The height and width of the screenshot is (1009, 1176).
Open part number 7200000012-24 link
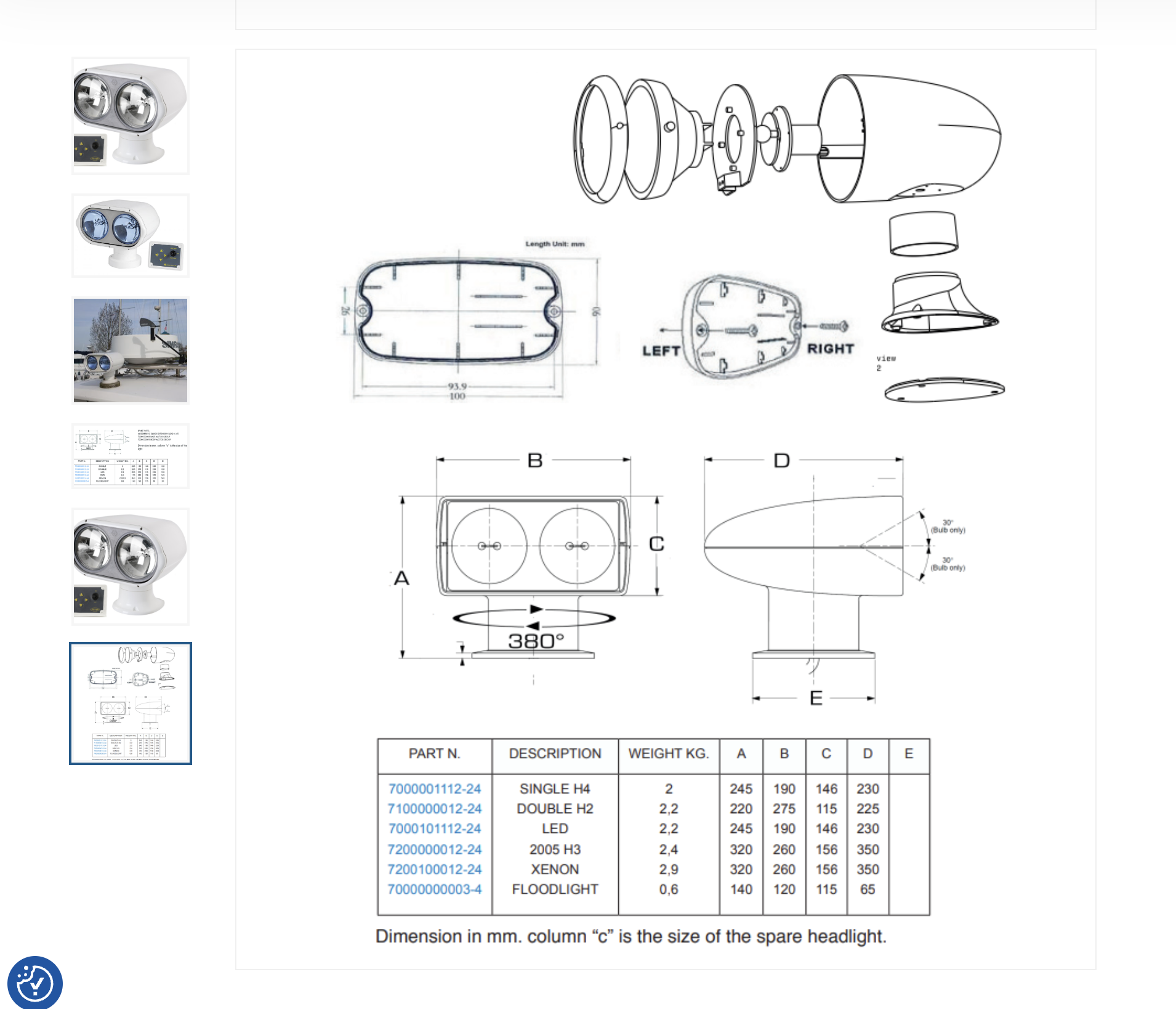pyautogui.click(x=434, y=849)
